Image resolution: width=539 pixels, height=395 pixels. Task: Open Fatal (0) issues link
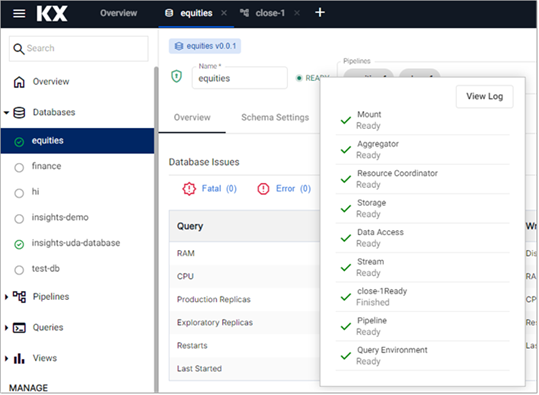tap(219, 189)
